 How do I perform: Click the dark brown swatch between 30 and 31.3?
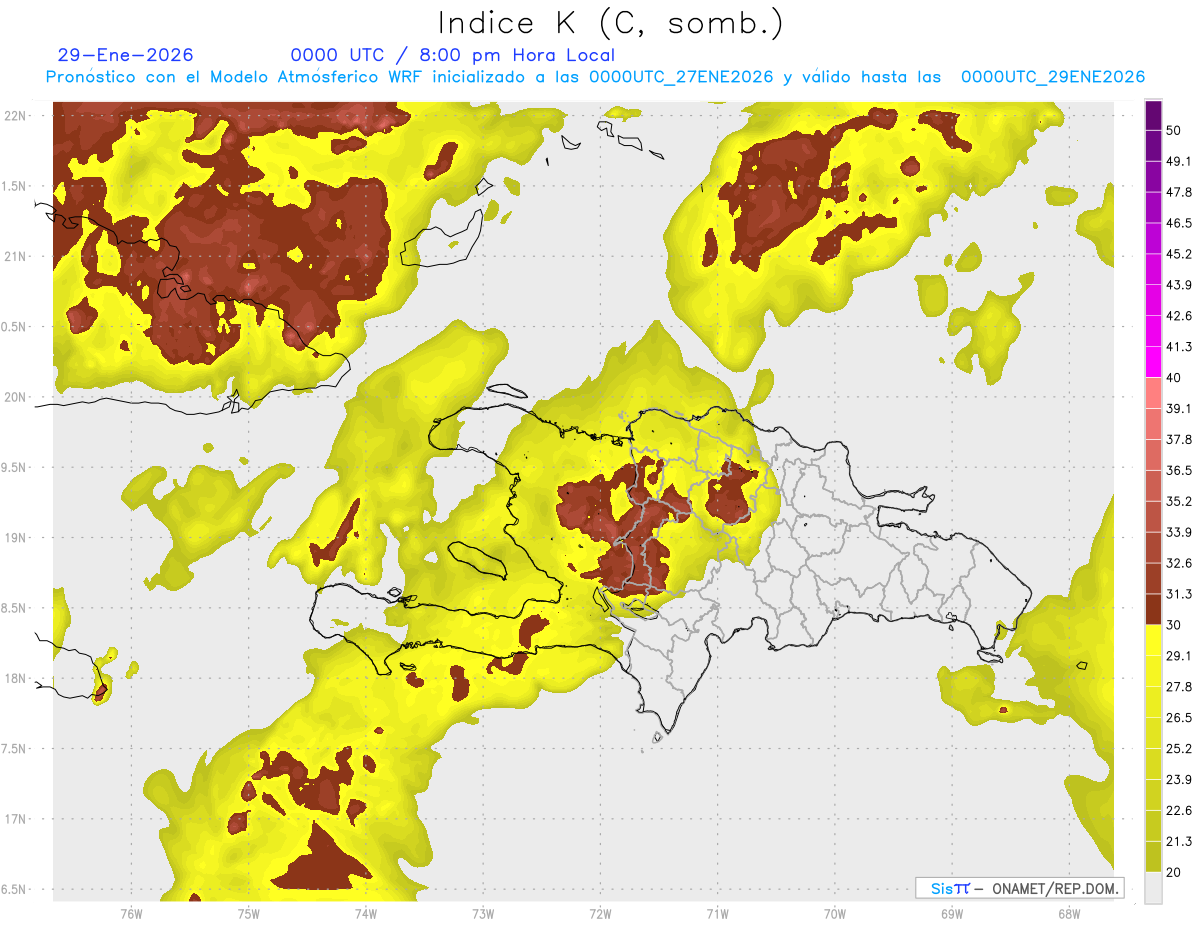point(1153,609)
